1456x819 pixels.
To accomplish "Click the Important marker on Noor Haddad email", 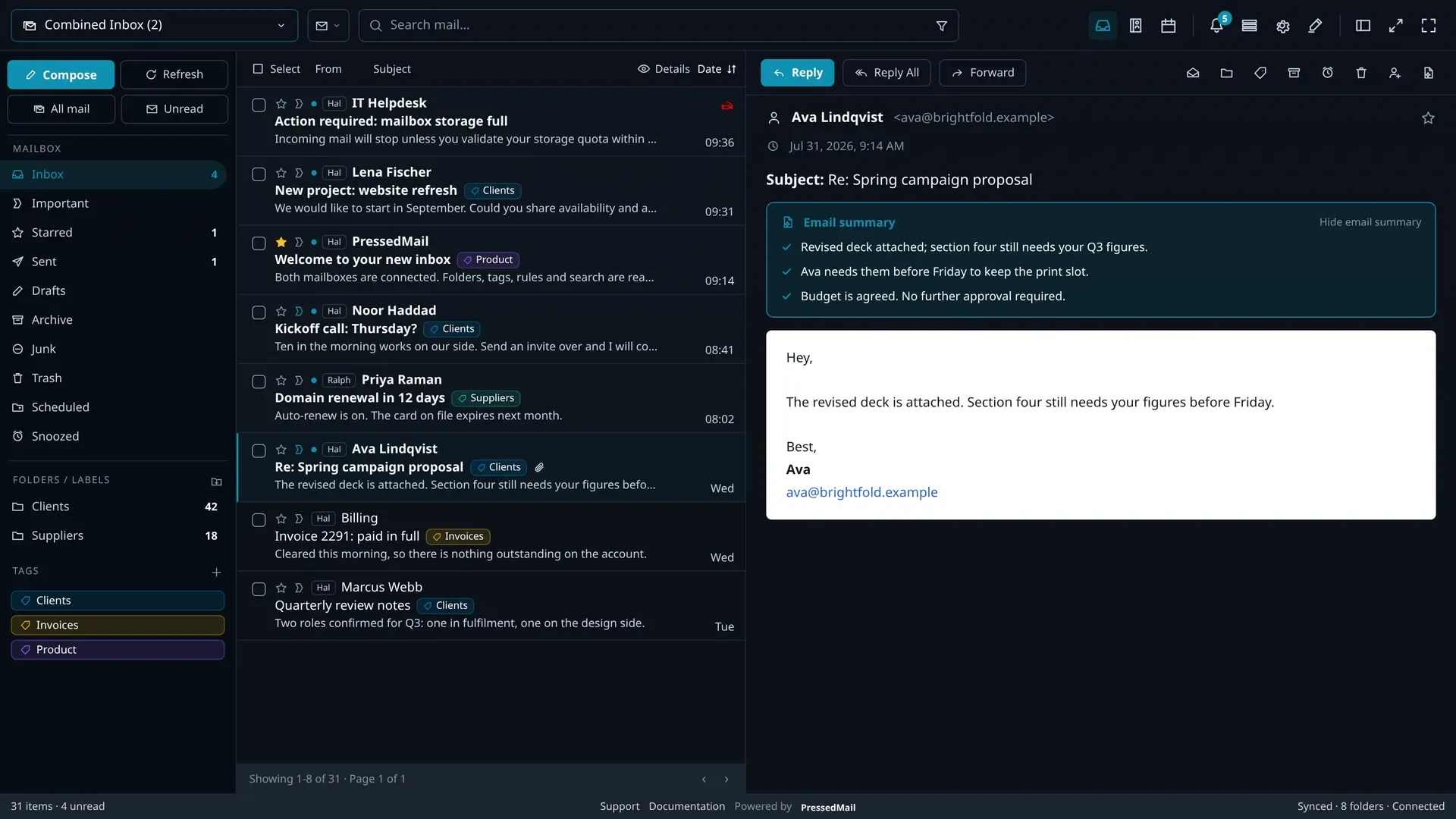I will pos(299,312).
